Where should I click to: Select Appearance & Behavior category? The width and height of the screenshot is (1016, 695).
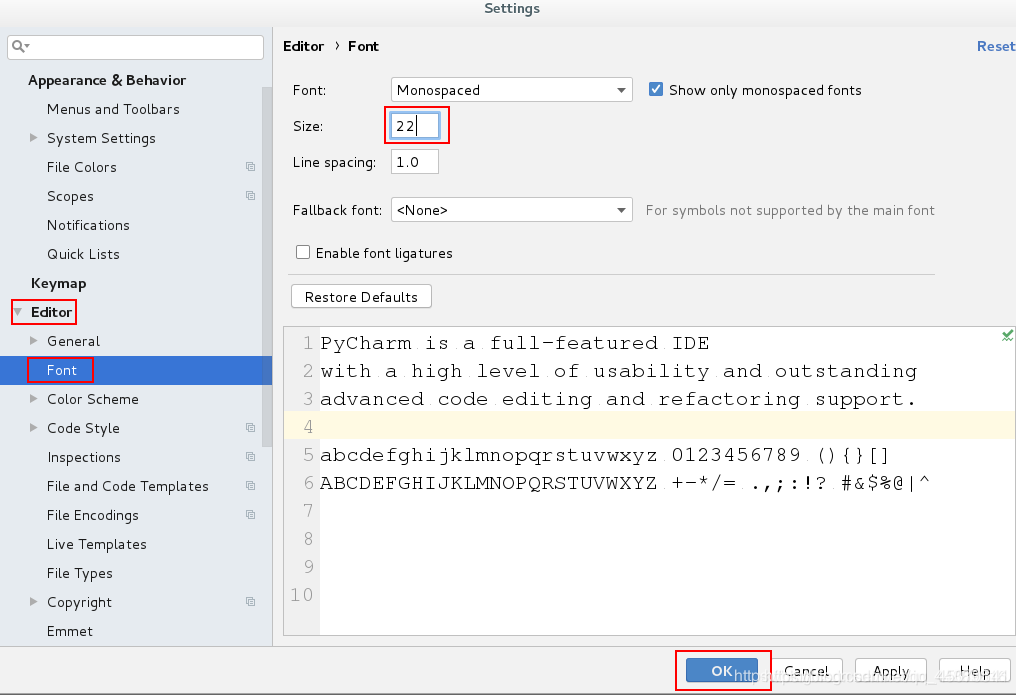tap(107, 80)
